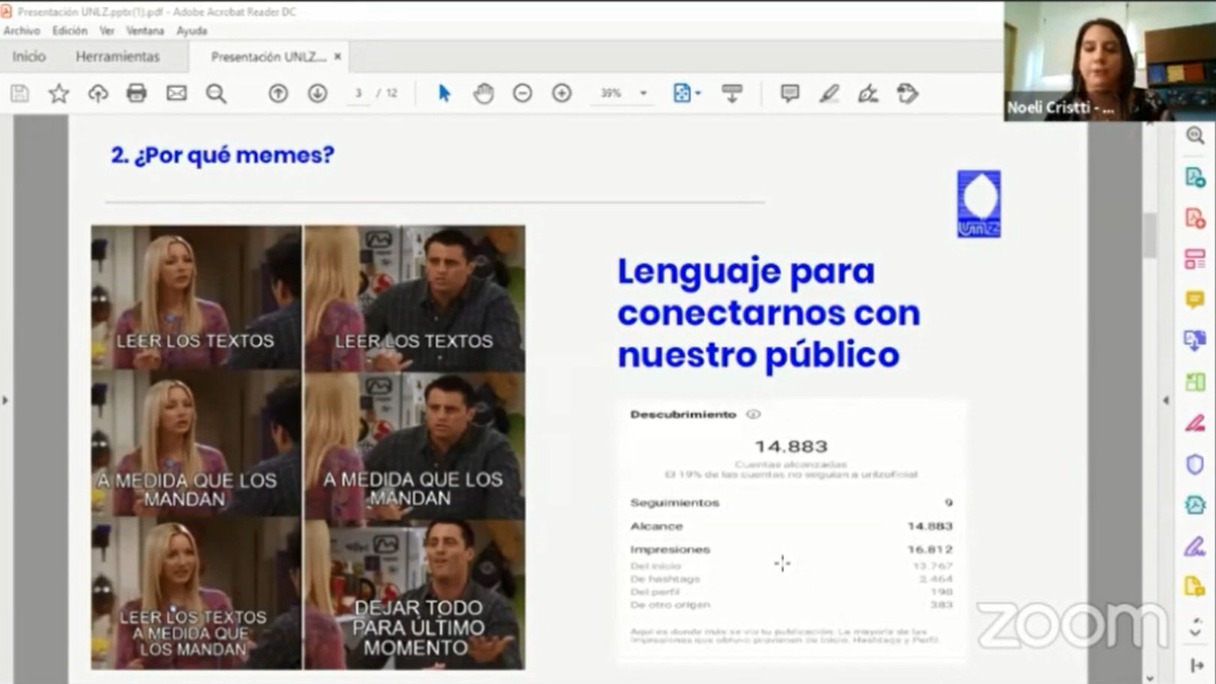Select the hand pan tool
The height and width of the screenshot is (684, 1216).
(484, 93)
